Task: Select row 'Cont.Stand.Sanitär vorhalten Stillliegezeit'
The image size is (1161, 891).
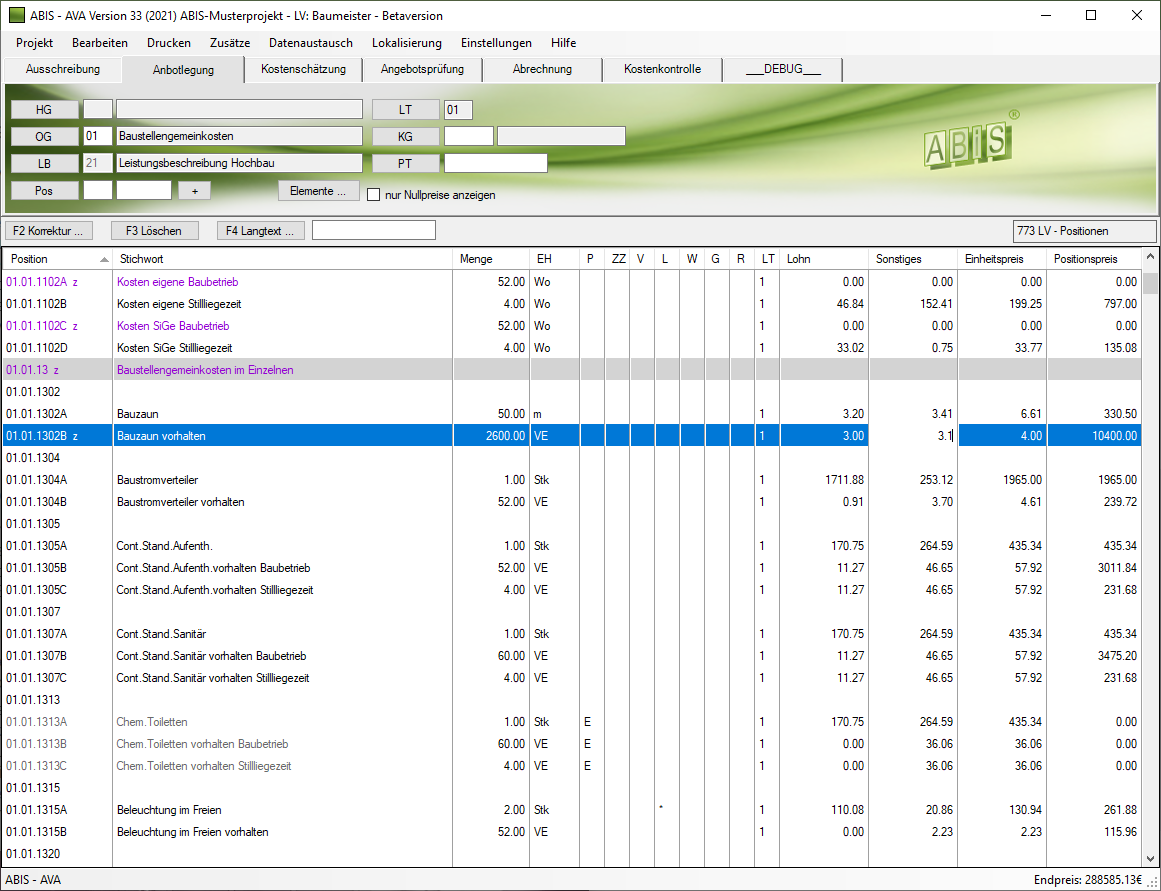Action: (572, 678)
